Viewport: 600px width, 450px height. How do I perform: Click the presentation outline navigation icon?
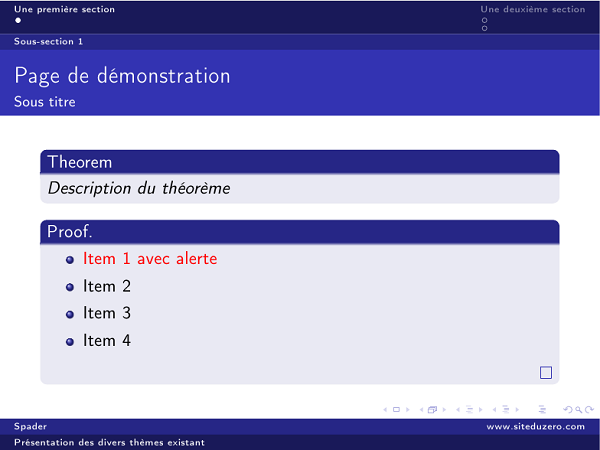point(542,409)
